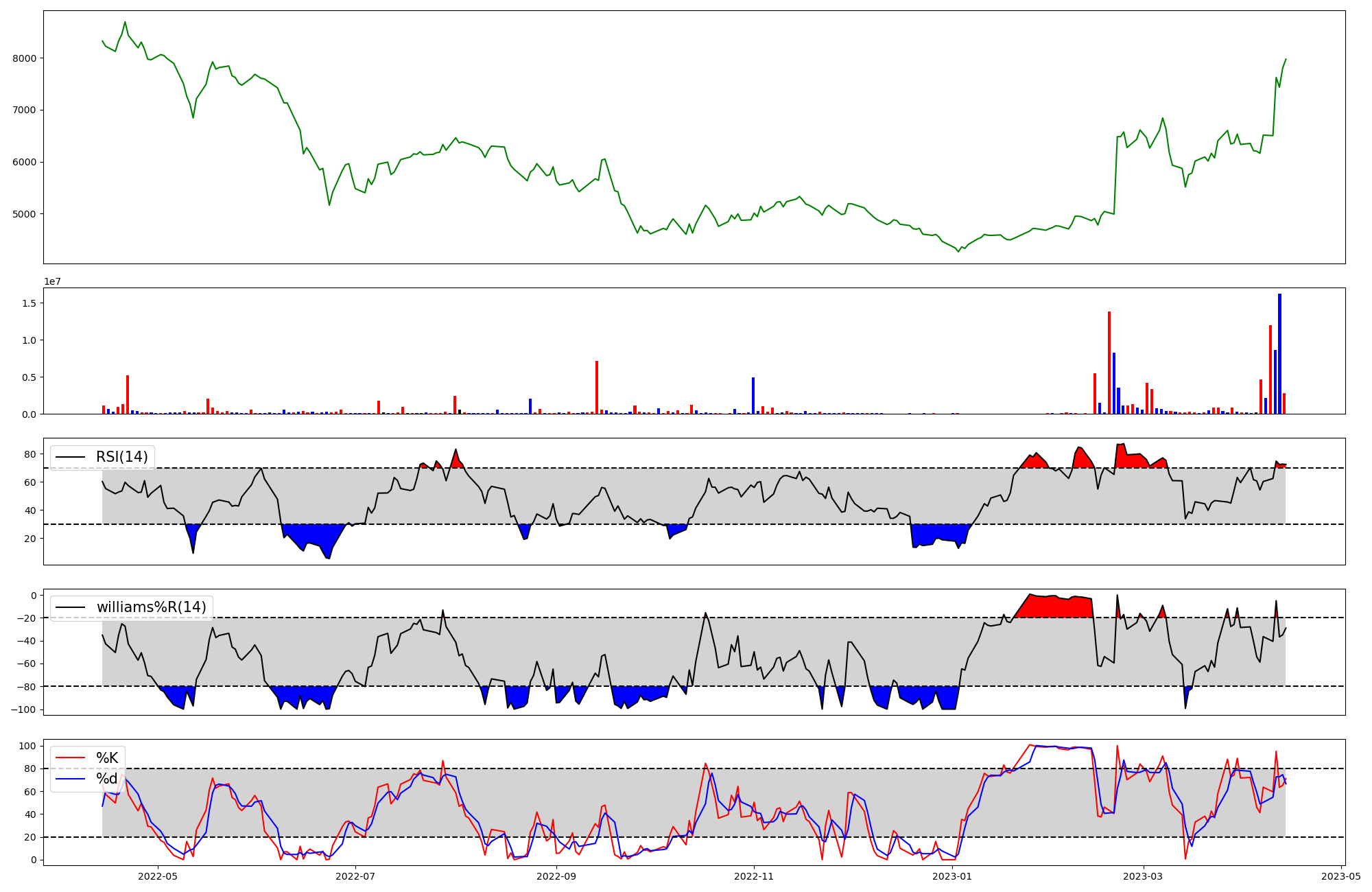The width and height of the screenshot is (1372, 892).
Task: Click the 2022-05 date tick label
Action: (158, 876)
